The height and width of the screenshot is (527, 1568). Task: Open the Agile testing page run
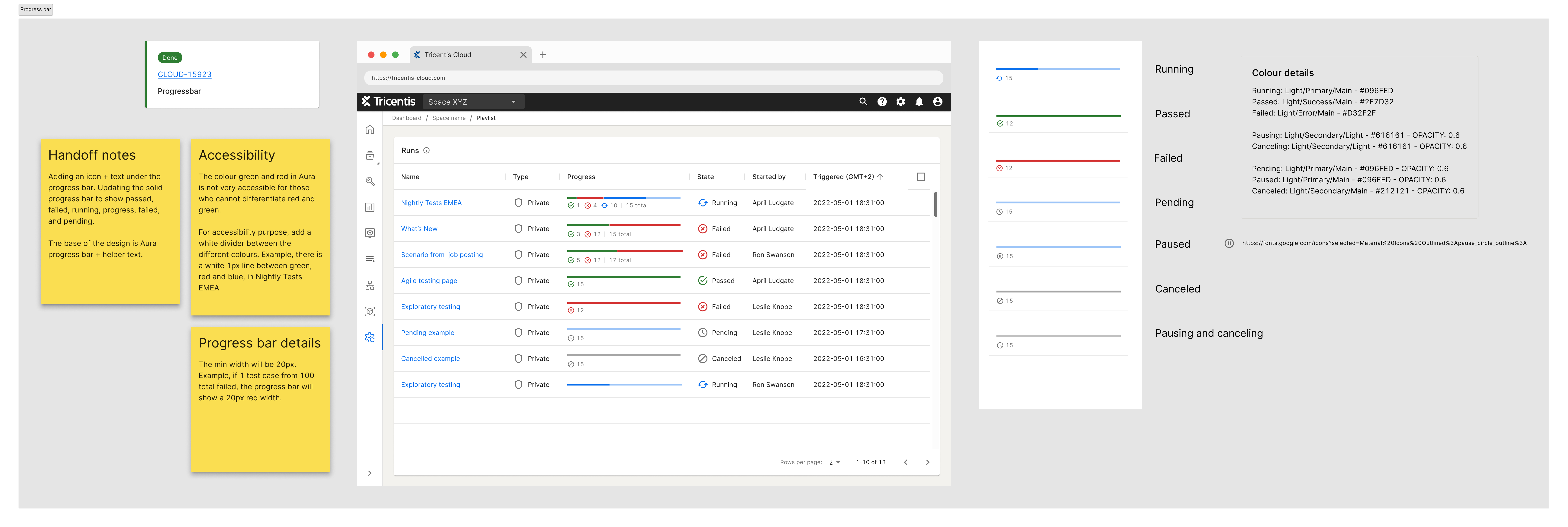[429, 281]
